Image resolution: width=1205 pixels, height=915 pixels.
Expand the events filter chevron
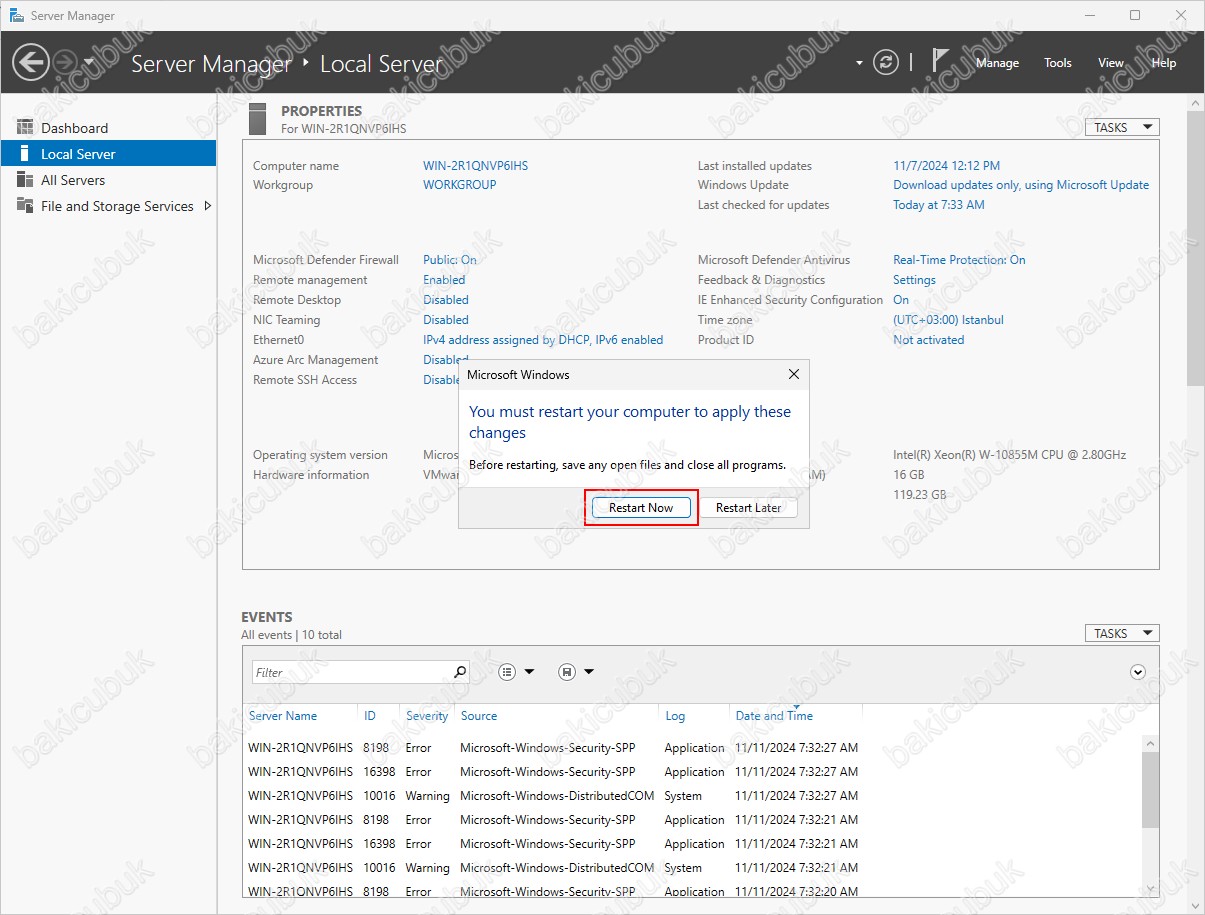1137,672
